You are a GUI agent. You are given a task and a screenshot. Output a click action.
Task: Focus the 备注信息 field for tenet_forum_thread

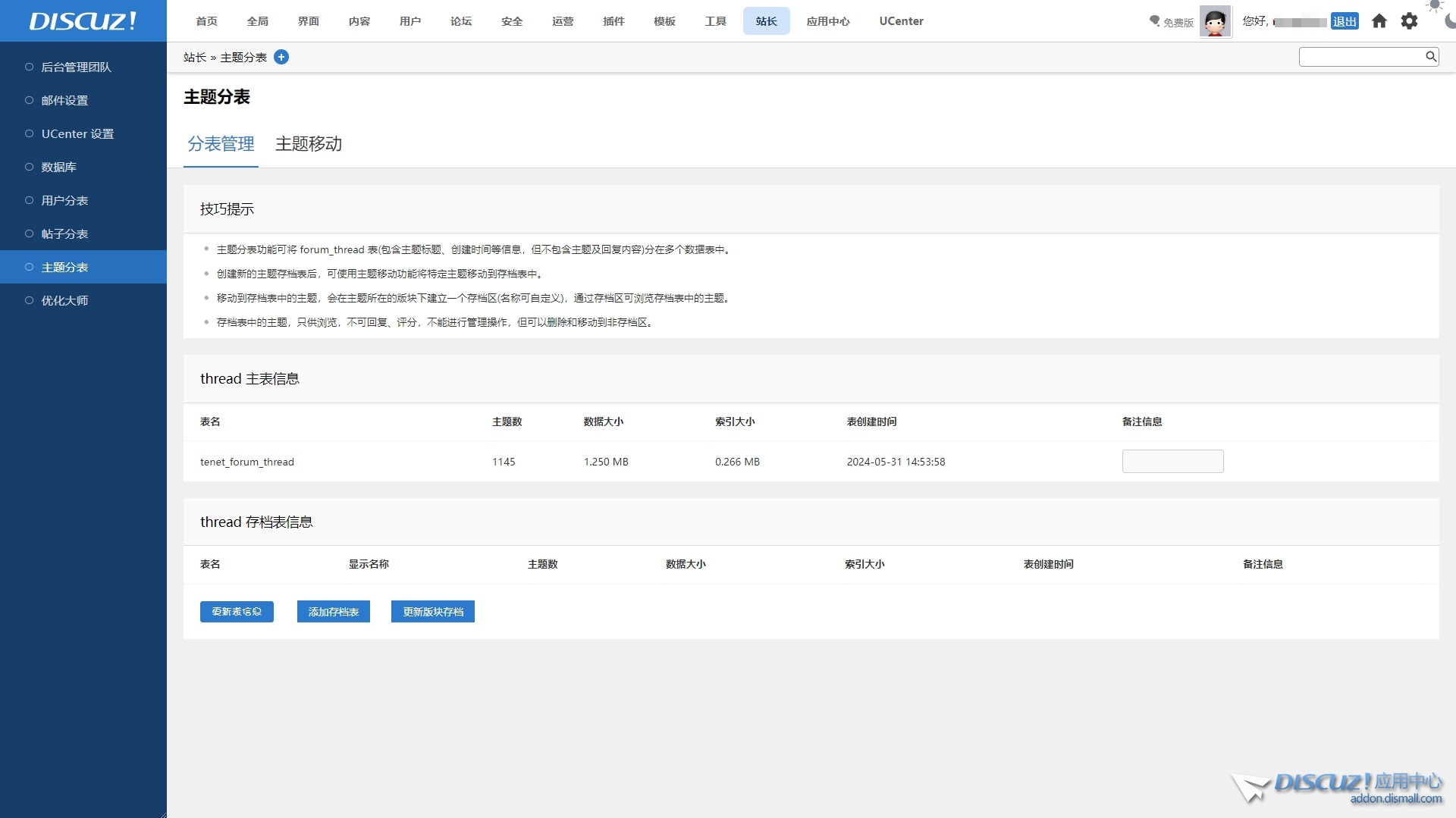(1172, 462)
